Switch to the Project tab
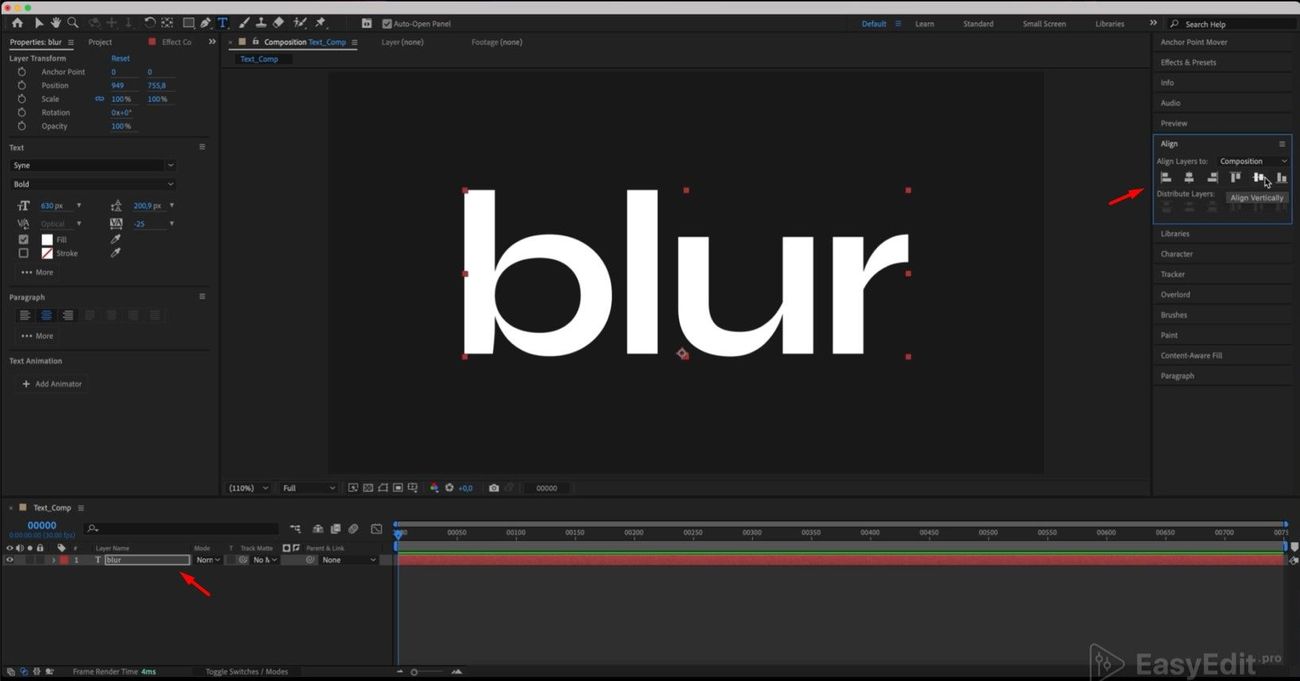Screen dimensions: 1300x681 pyautogui.click(x=100, y=42)
